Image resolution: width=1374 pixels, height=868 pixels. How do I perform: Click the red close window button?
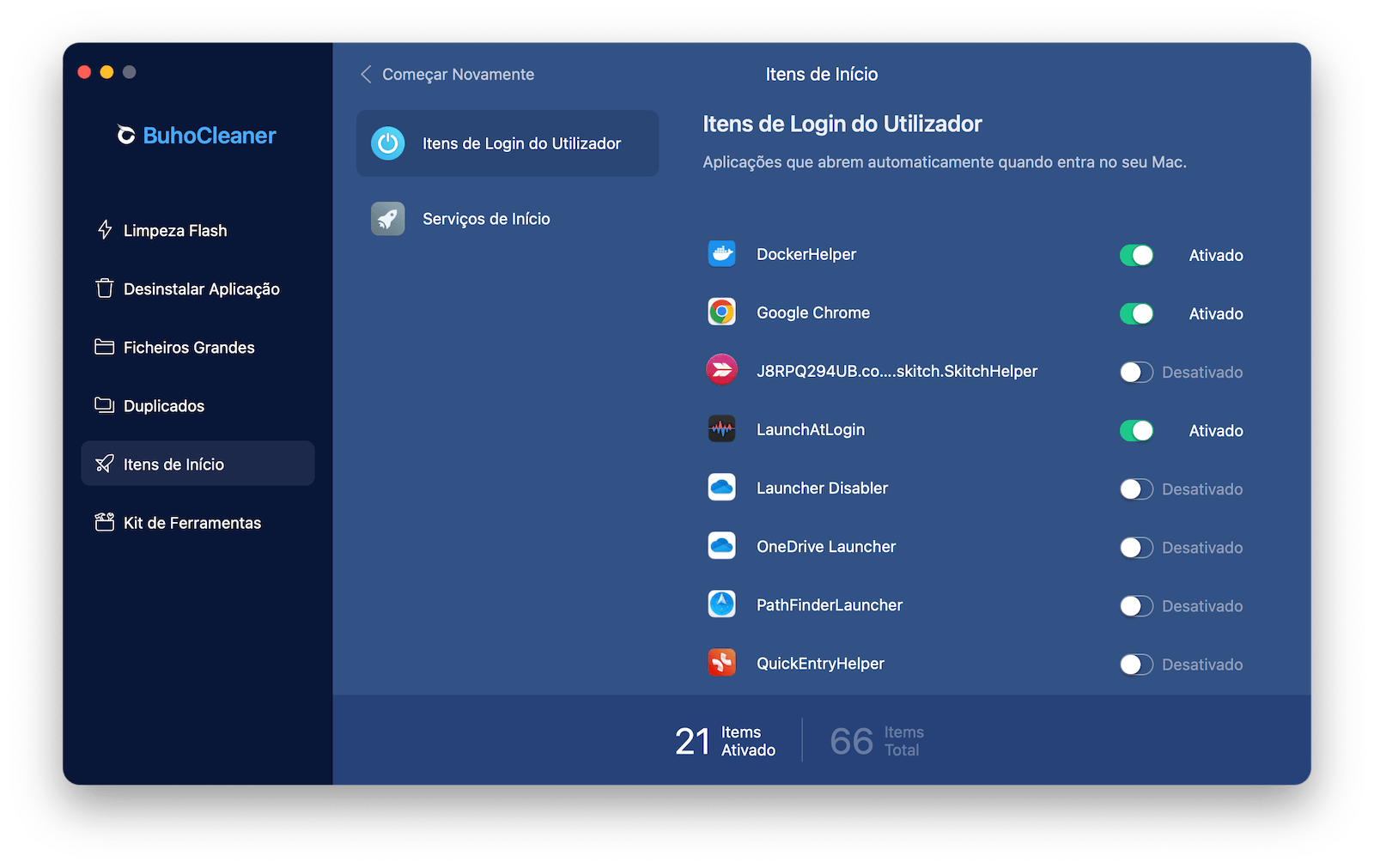click(x=84, y=72)
